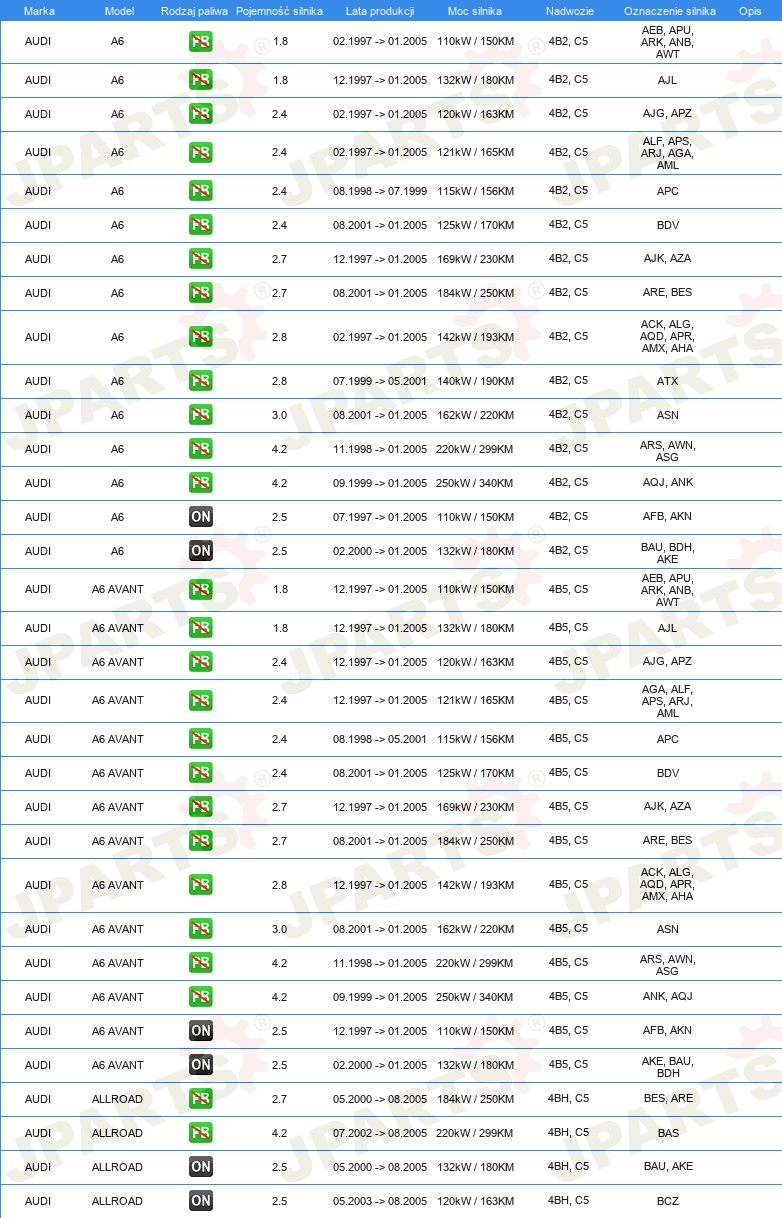Click the Rodzaj paliwa column header
The width and height of the screenshot is (782, 1218).
(194, 10)
